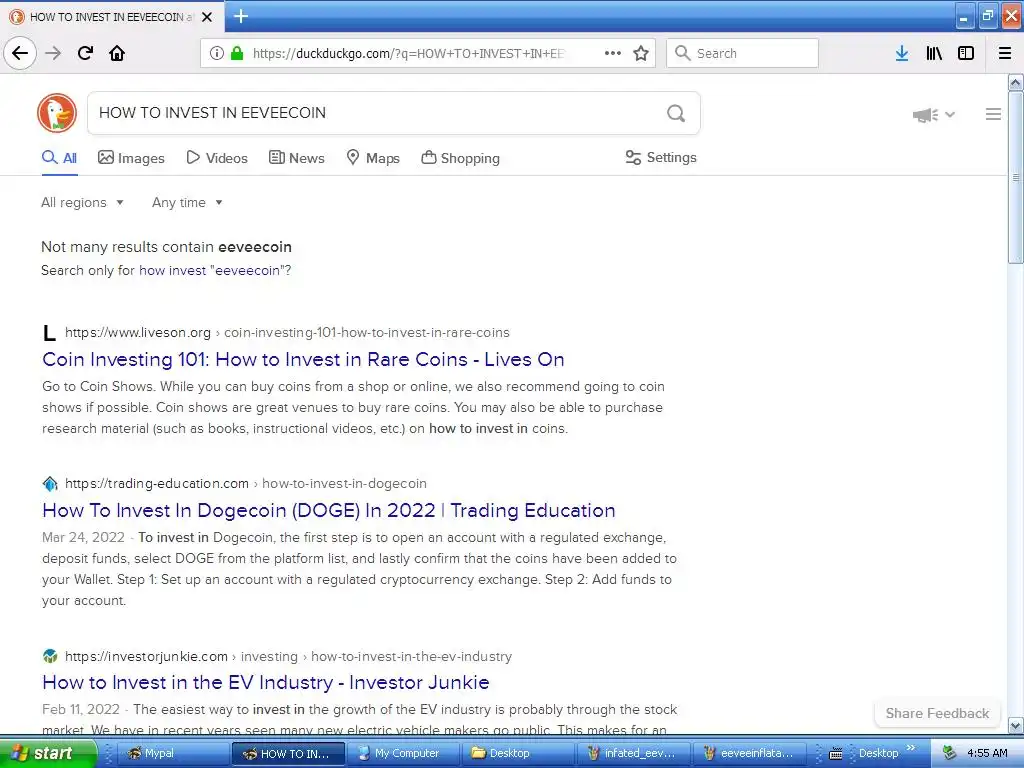Click the how invest "eeveecoin" suggestion link

point(213,270)
